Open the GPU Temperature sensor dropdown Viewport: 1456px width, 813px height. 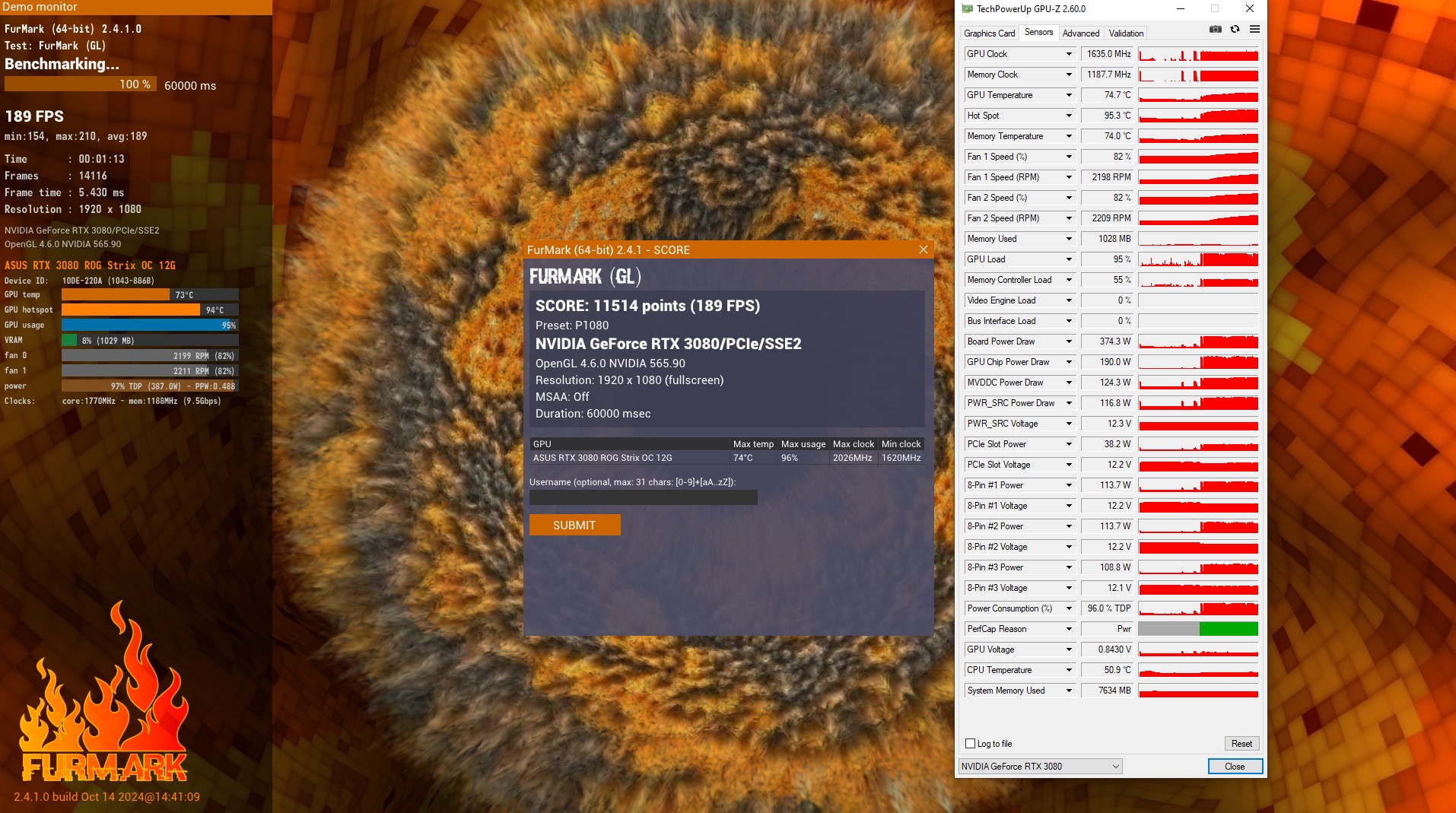pos(1069,95)
